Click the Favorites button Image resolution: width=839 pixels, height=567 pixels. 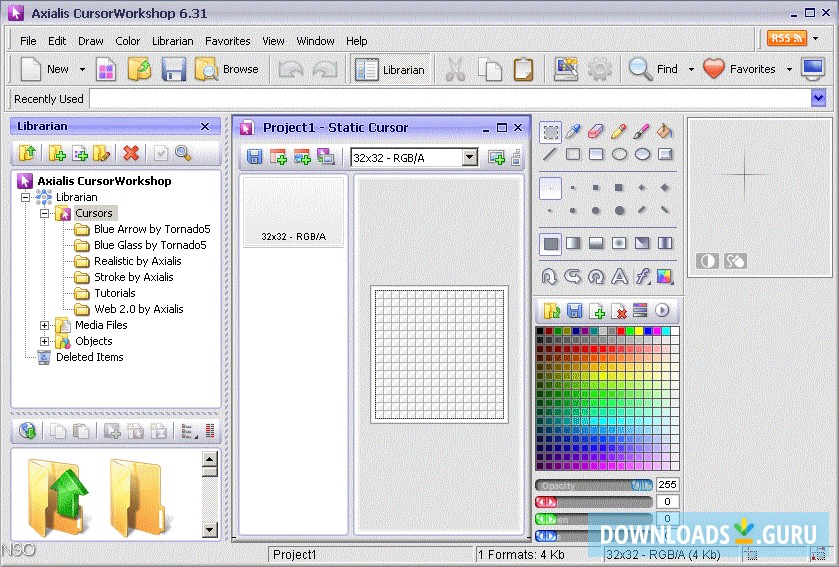tap(739, 70)
